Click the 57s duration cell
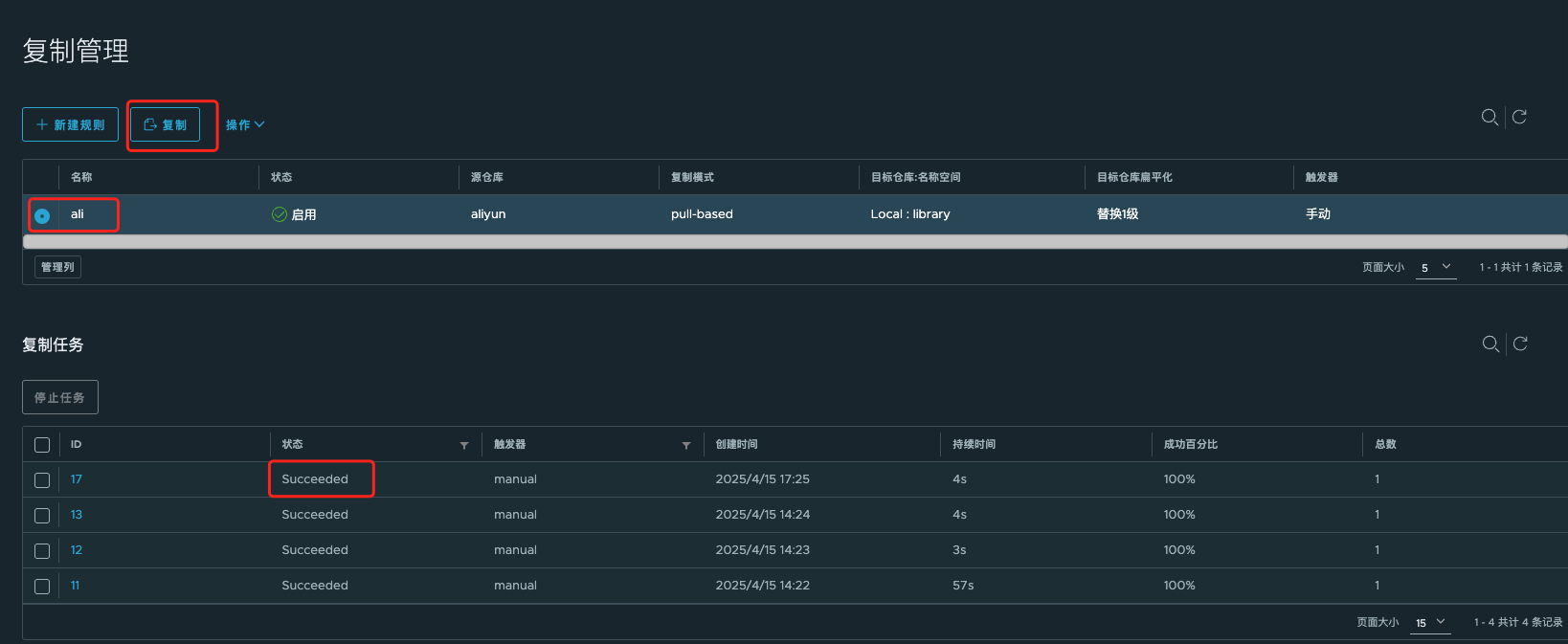 [x=963, y=586]
